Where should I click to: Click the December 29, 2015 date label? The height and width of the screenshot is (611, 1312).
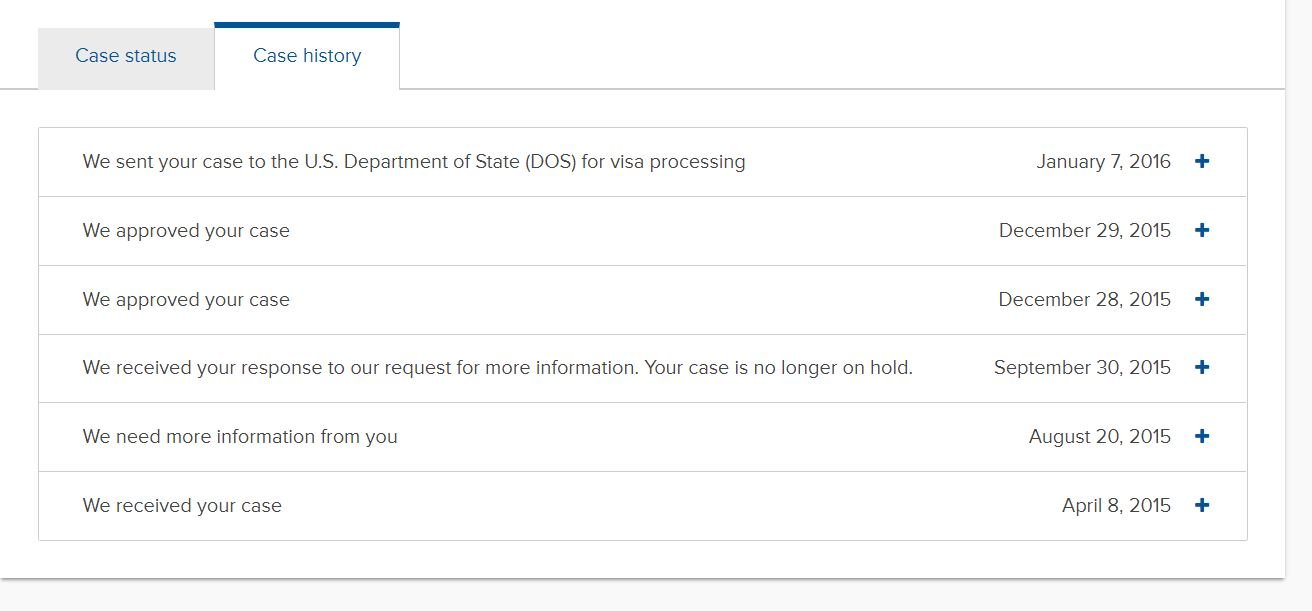coord(1084,230)
